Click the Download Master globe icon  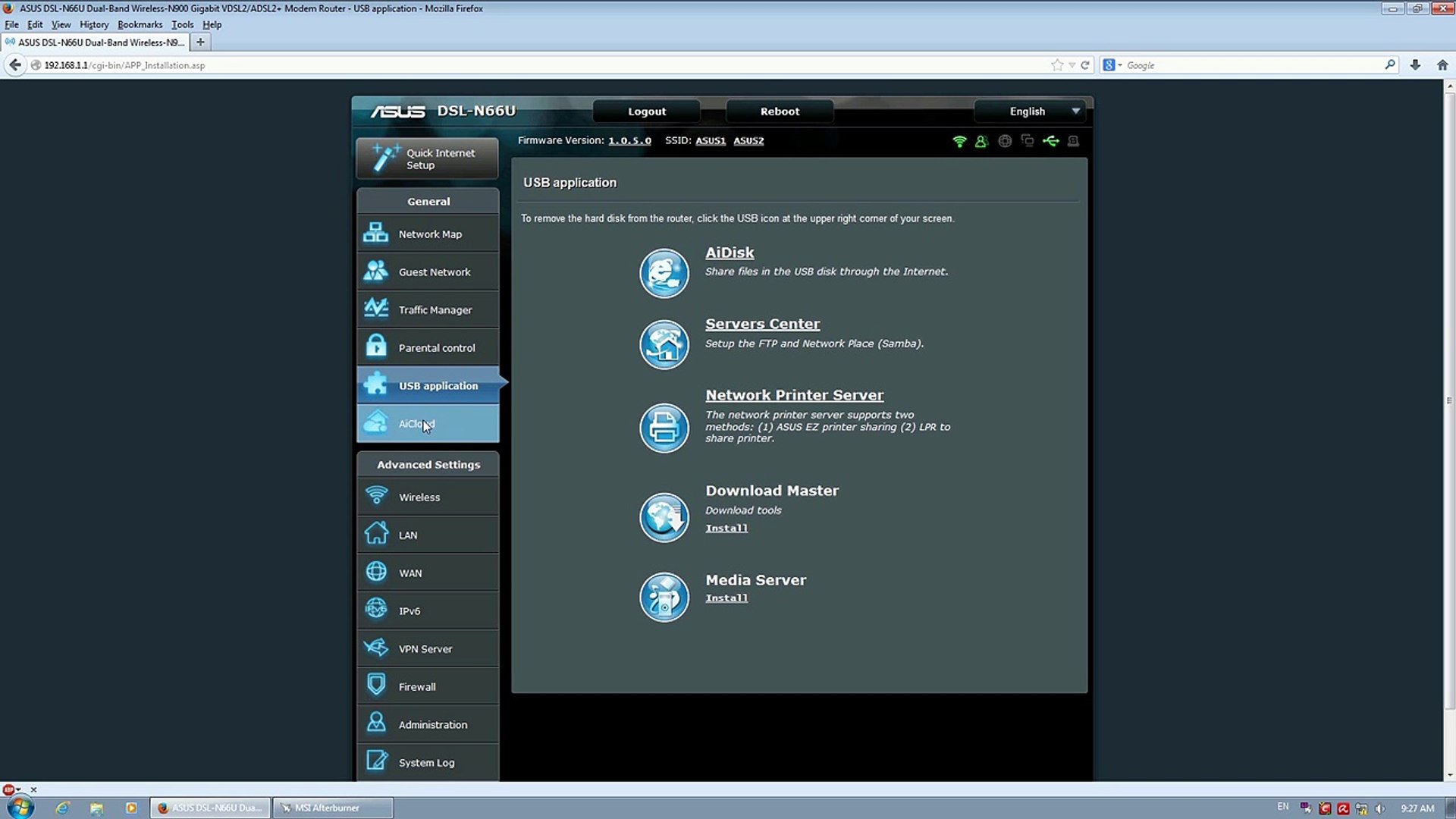pos(664,517)
